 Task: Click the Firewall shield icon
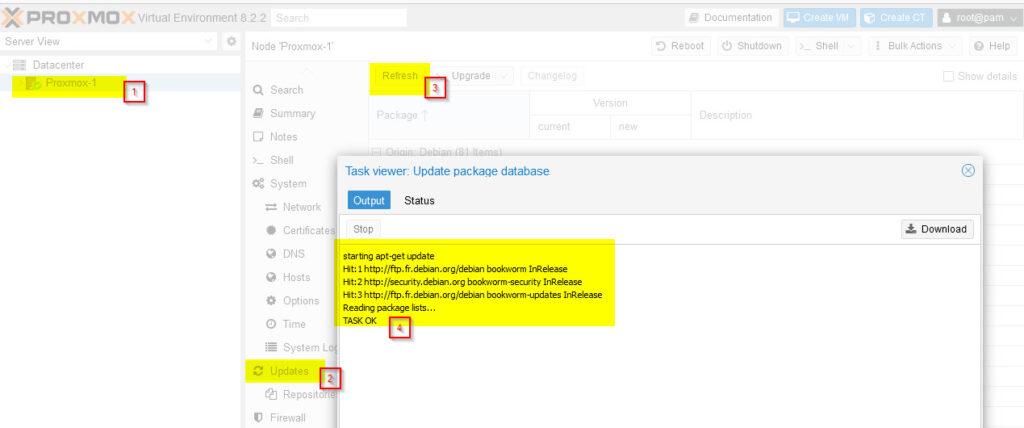click(x=258, y=417)
